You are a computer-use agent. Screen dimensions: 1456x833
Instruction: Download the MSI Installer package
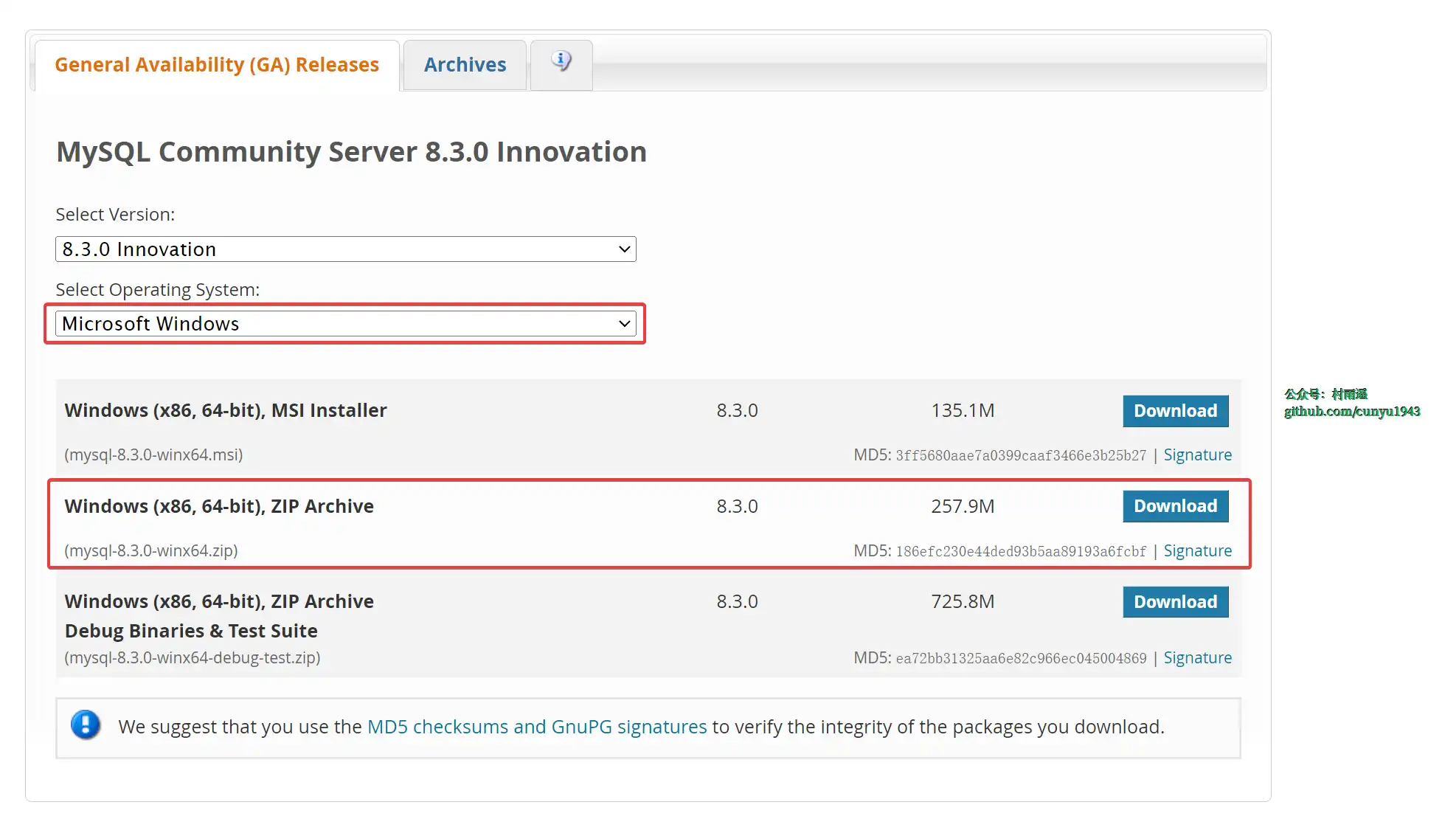pyautogui.click(x=1175, y=411)
